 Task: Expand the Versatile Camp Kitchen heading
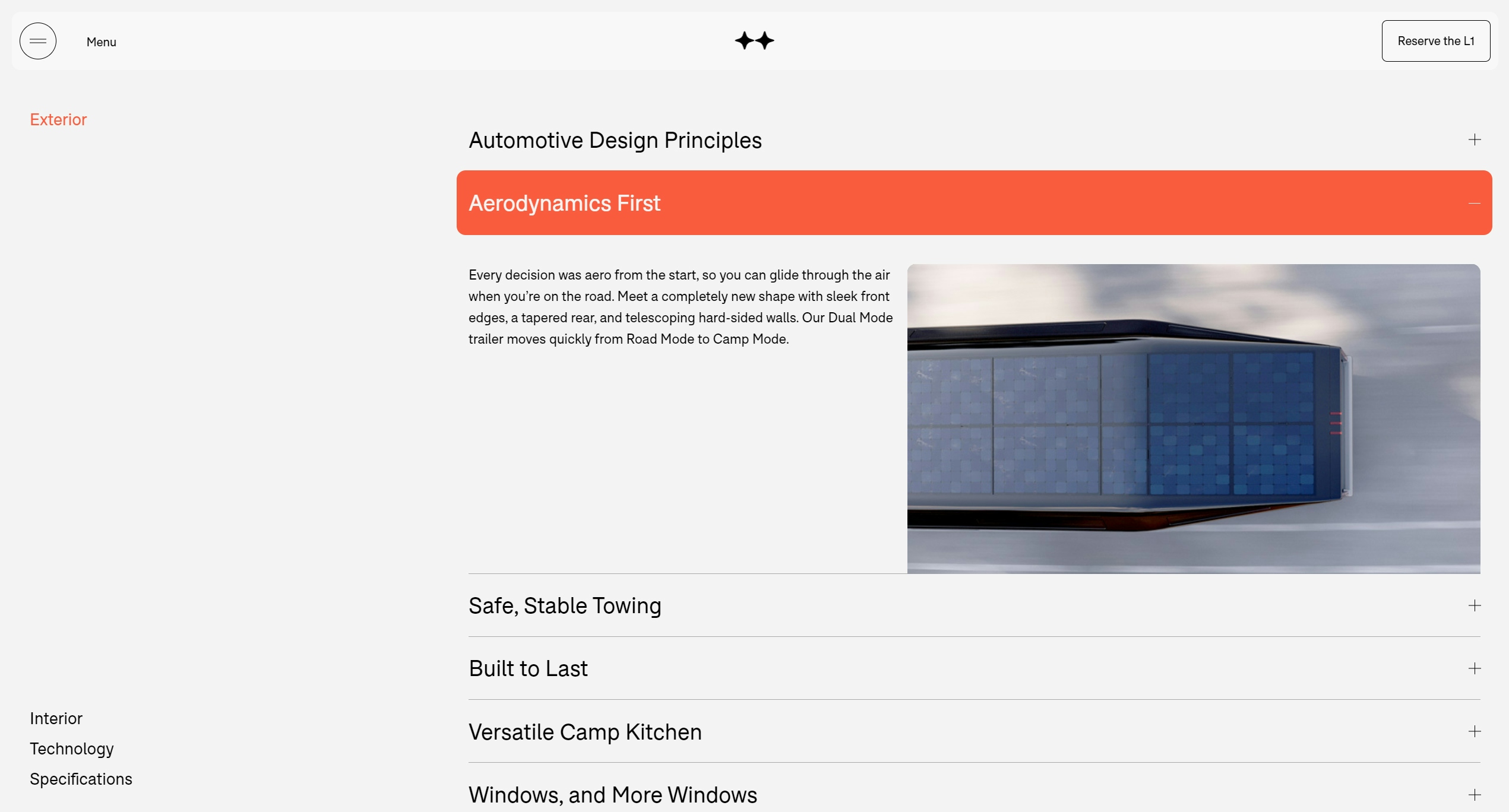click(585, 732)
